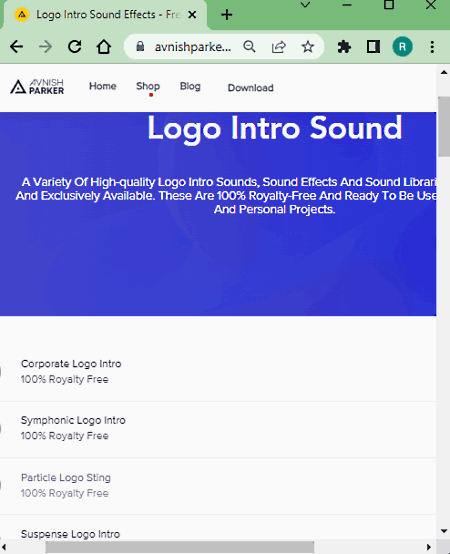
Task: Select the Symphonic Logo Intro track
Action: tap(73, 420)
